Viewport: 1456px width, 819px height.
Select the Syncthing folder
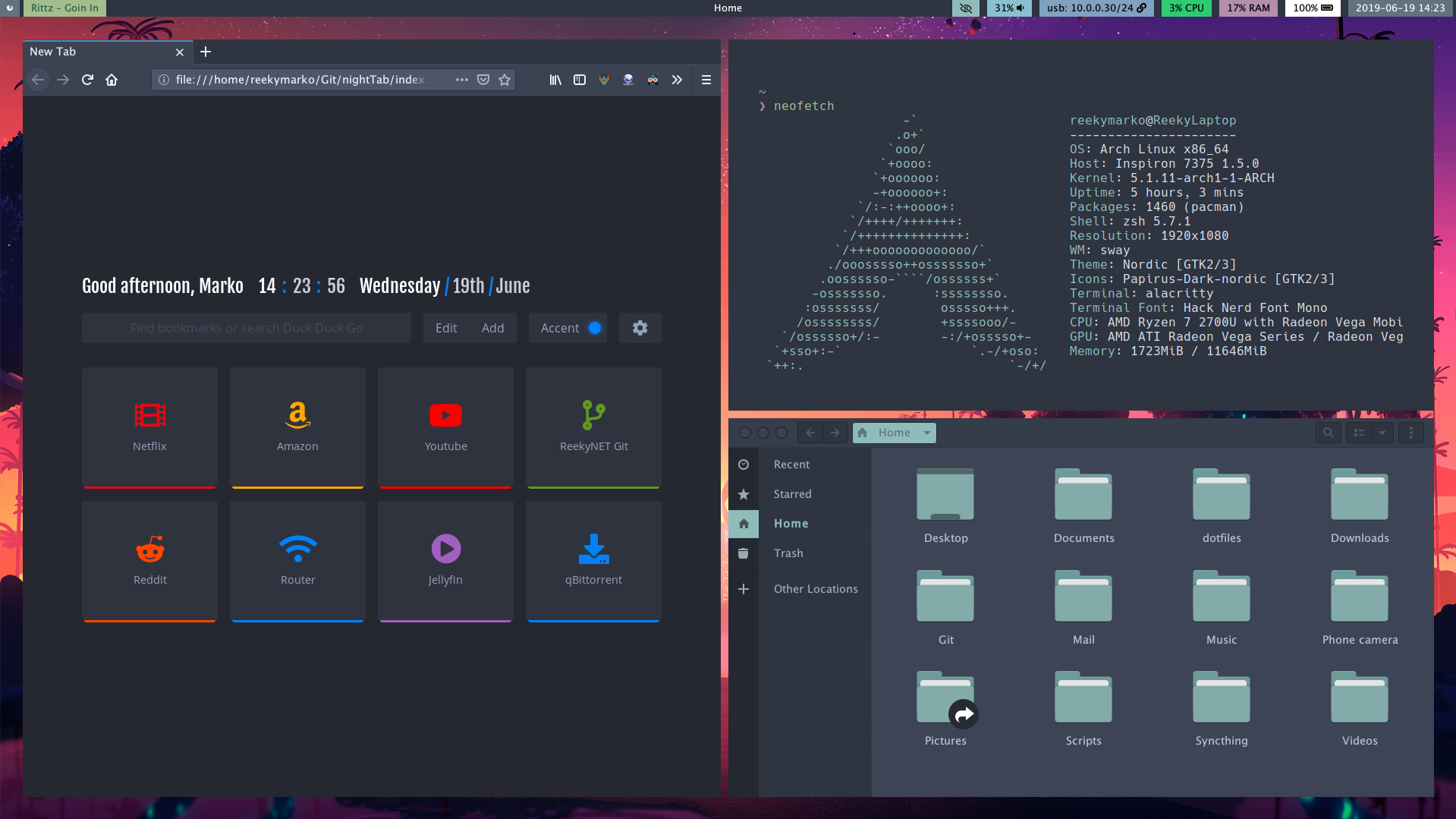click(1222, 709)
